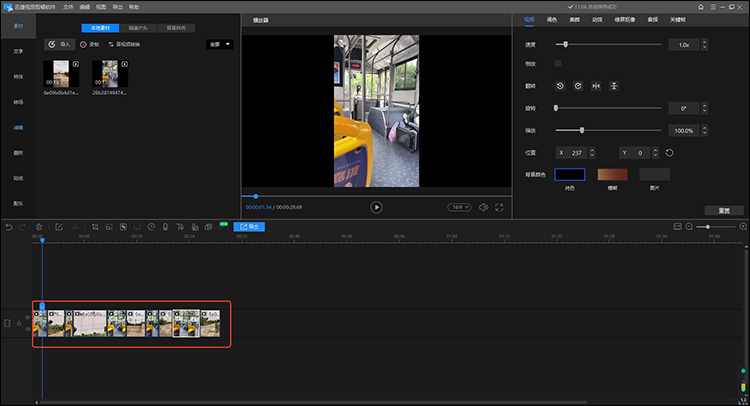
Task: Click the mosaic tool icon in timeline toolbar
Action: (123, 227)
